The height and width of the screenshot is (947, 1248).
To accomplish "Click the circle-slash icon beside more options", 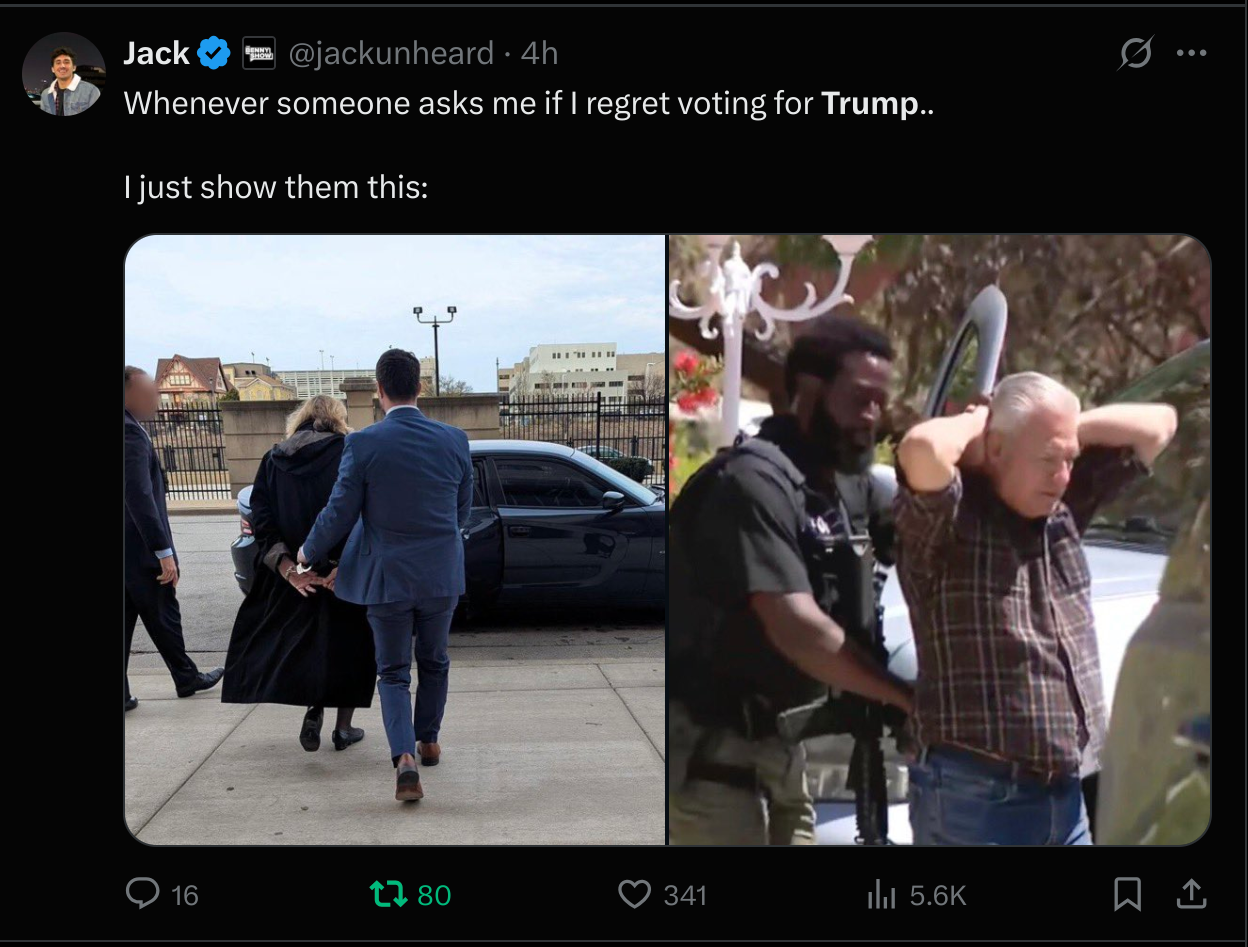I will [1135, 53].
